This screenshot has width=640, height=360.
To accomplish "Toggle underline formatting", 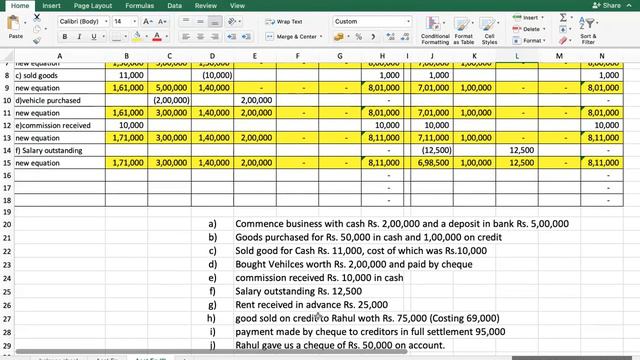I will pos(93,37).
